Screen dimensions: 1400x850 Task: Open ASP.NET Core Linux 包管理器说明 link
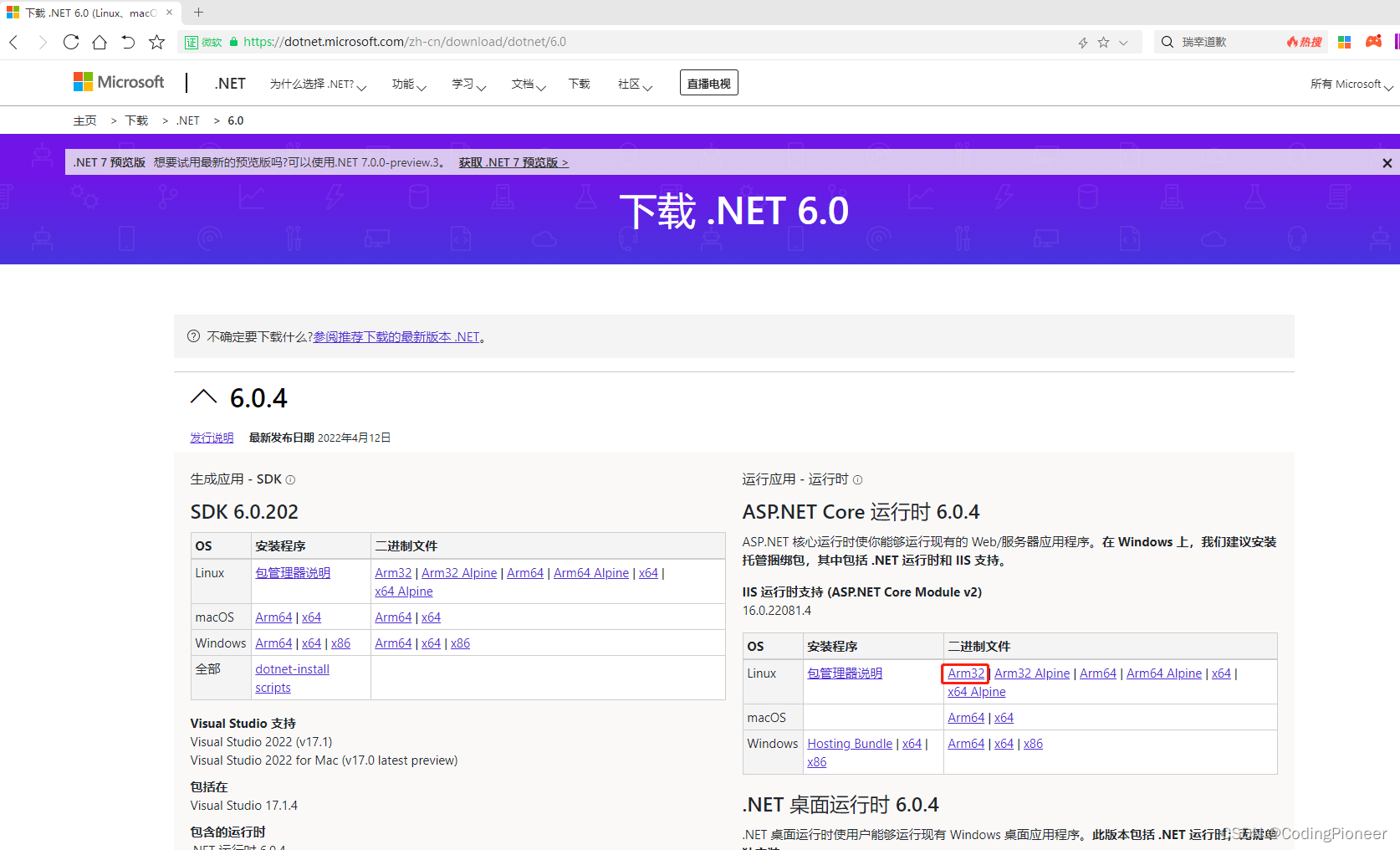coord(845,673)
